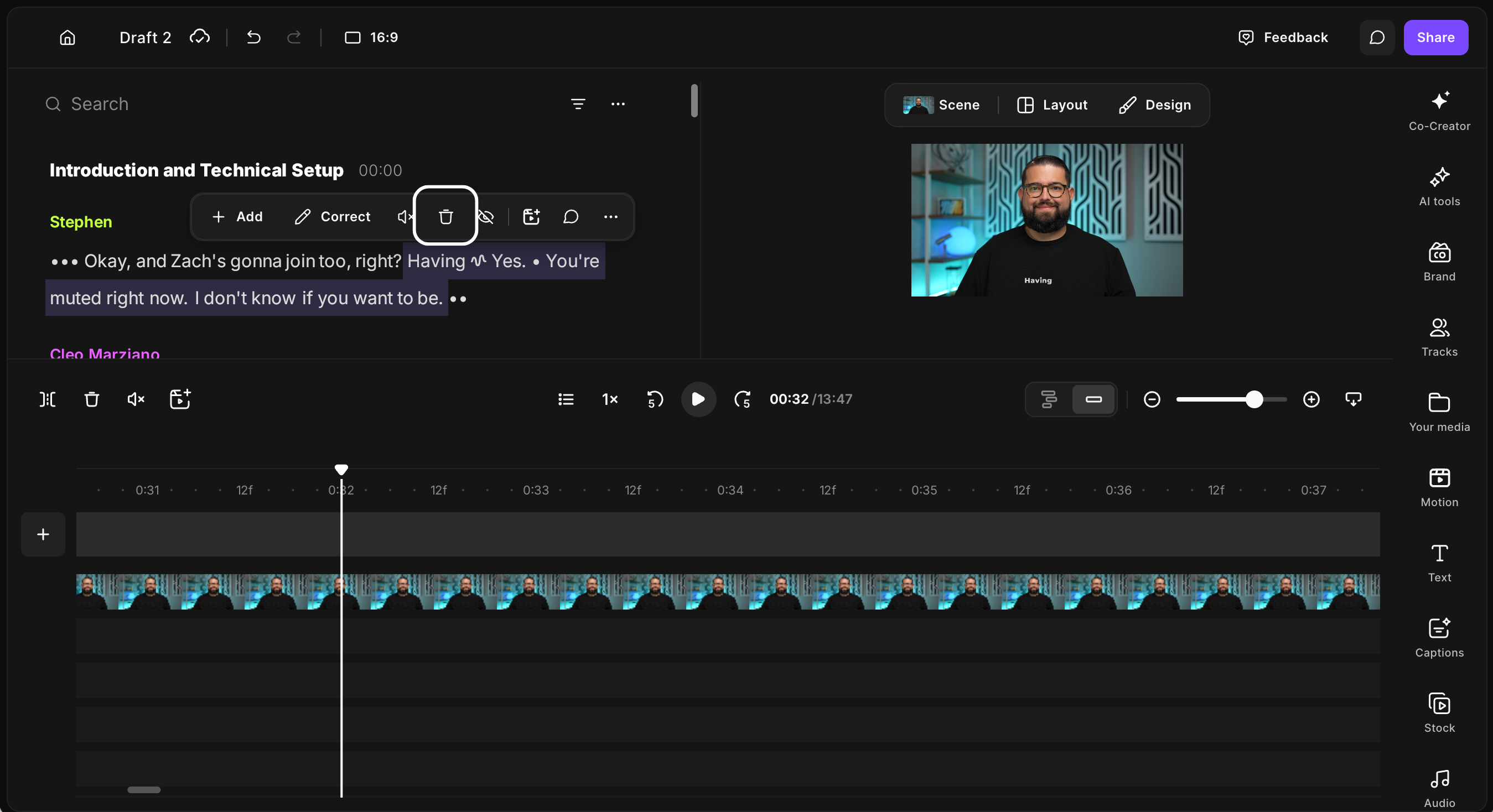
Task: Add scene from selection in popup toolbar
Action: (x=531, y=217)
